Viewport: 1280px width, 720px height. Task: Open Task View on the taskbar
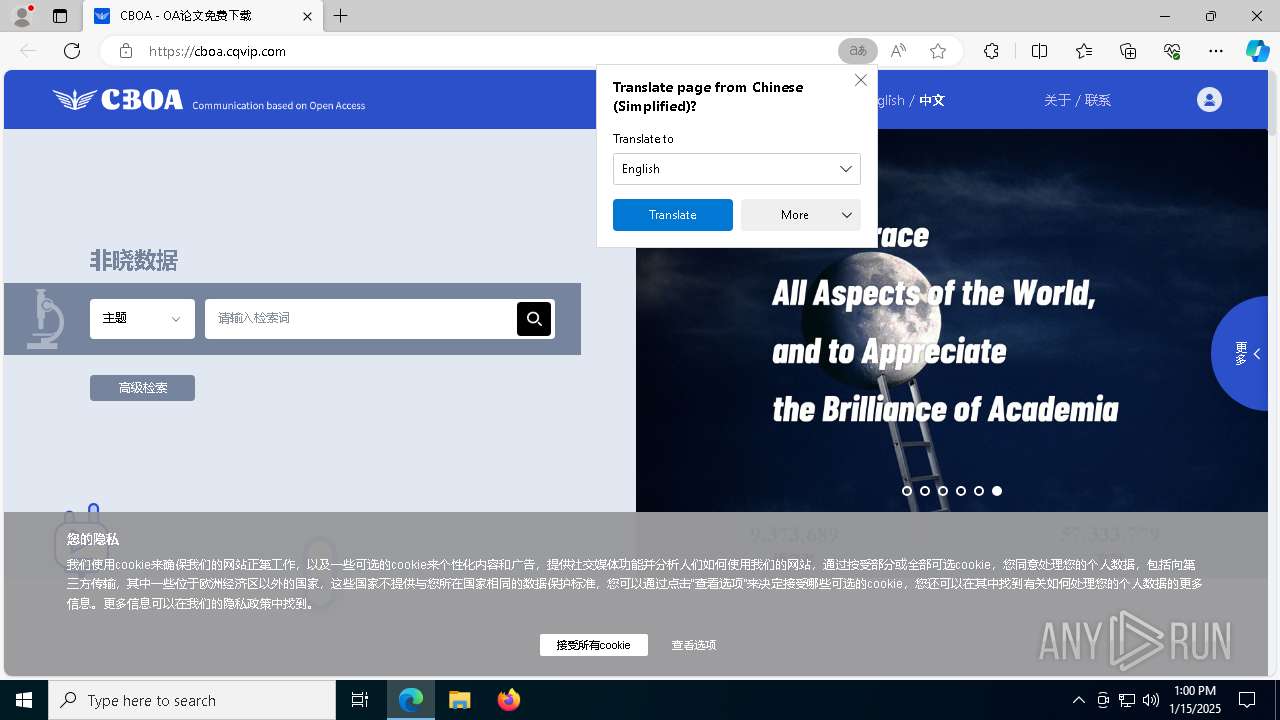point(360,700)
